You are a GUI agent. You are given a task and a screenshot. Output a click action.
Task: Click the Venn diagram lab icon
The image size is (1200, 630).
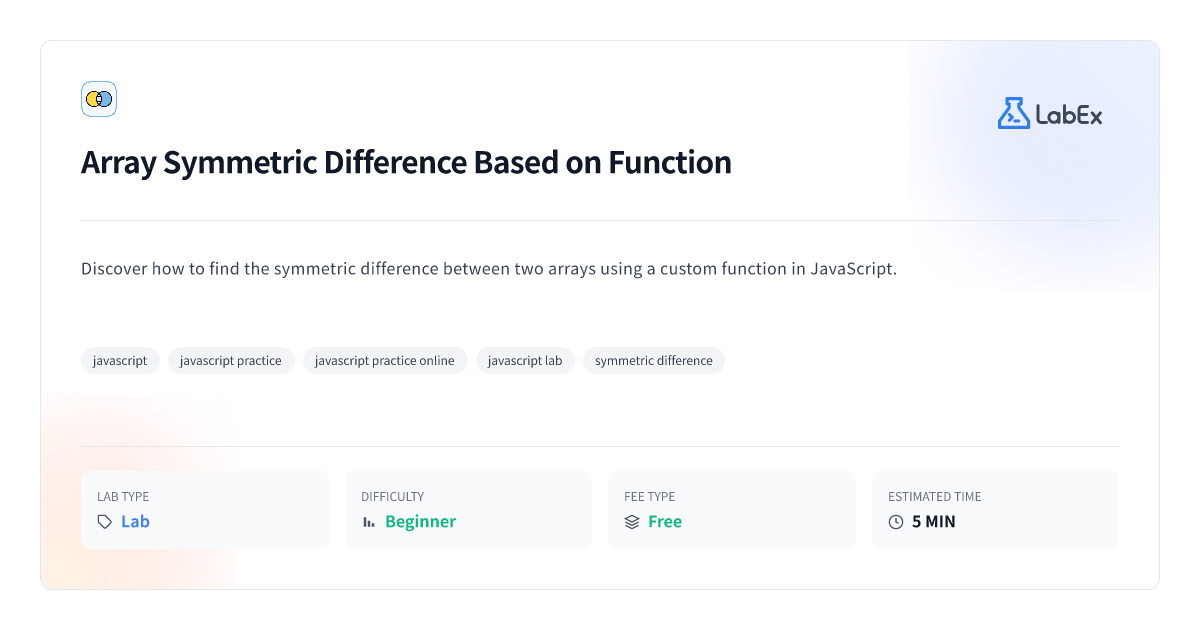99,99
